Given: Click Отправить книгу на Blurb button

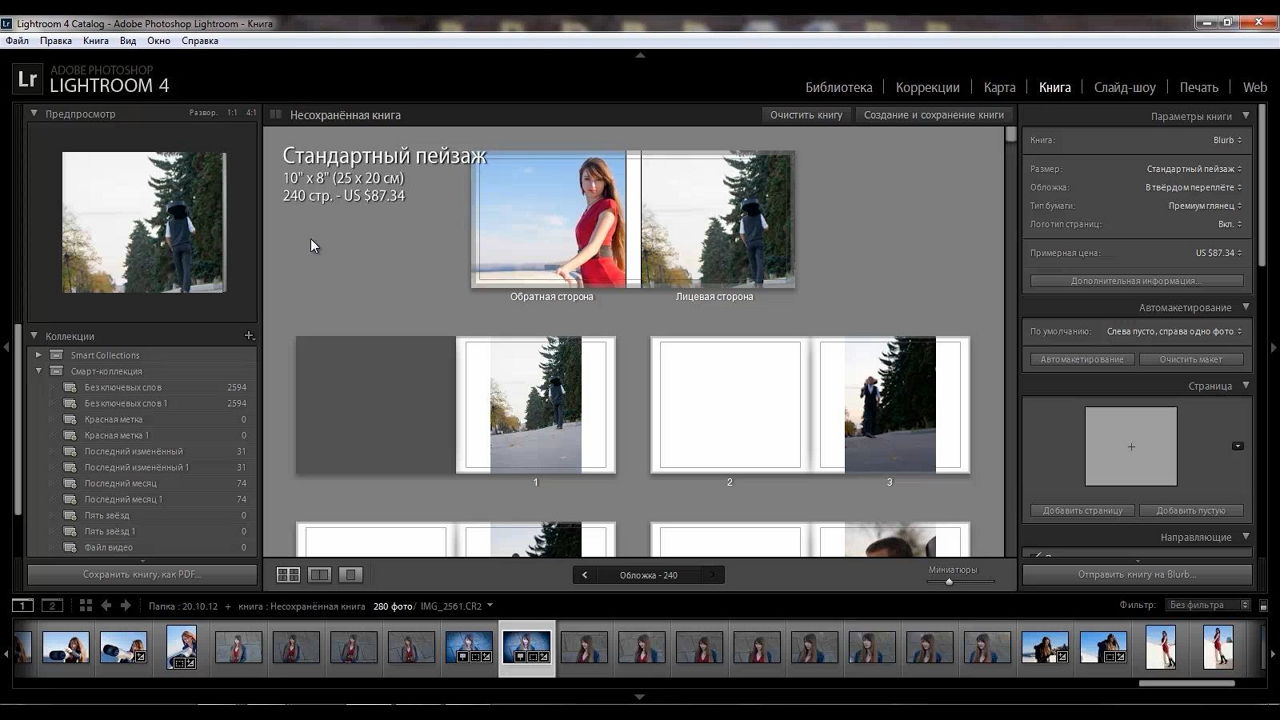Looking at the screenshot, I should [x=1136, y=575].
